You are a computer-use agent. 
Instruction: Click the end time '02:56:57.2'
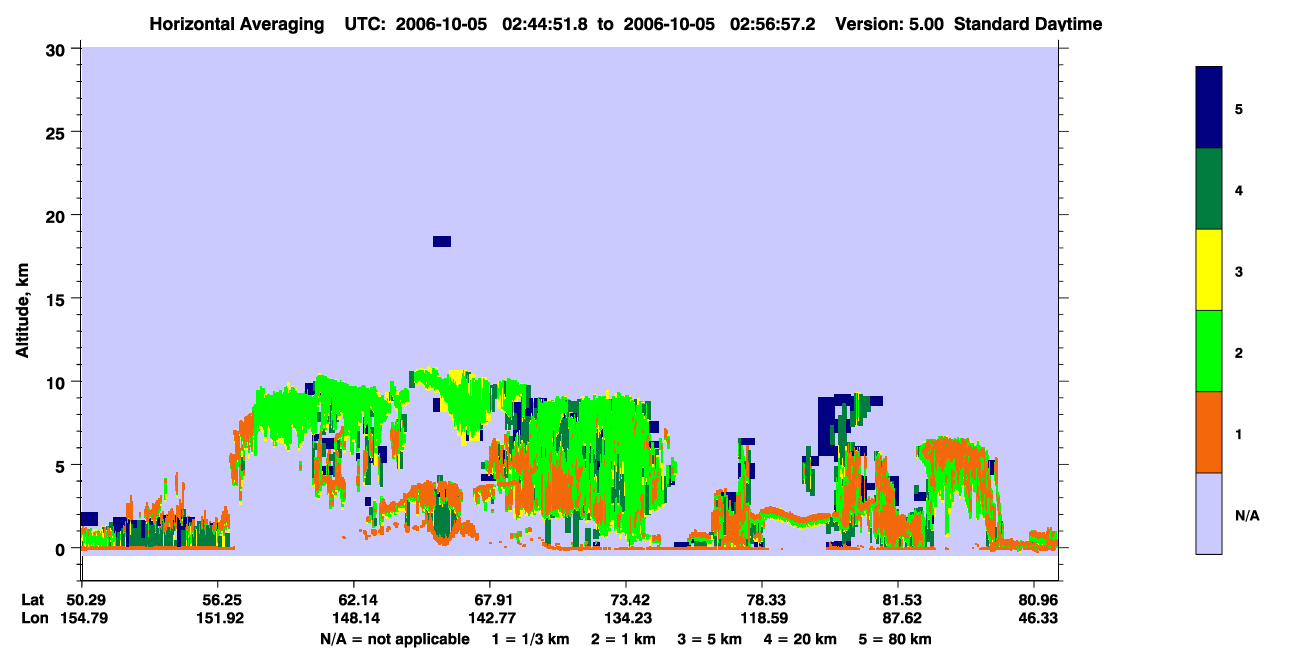(x=773, y=23)
